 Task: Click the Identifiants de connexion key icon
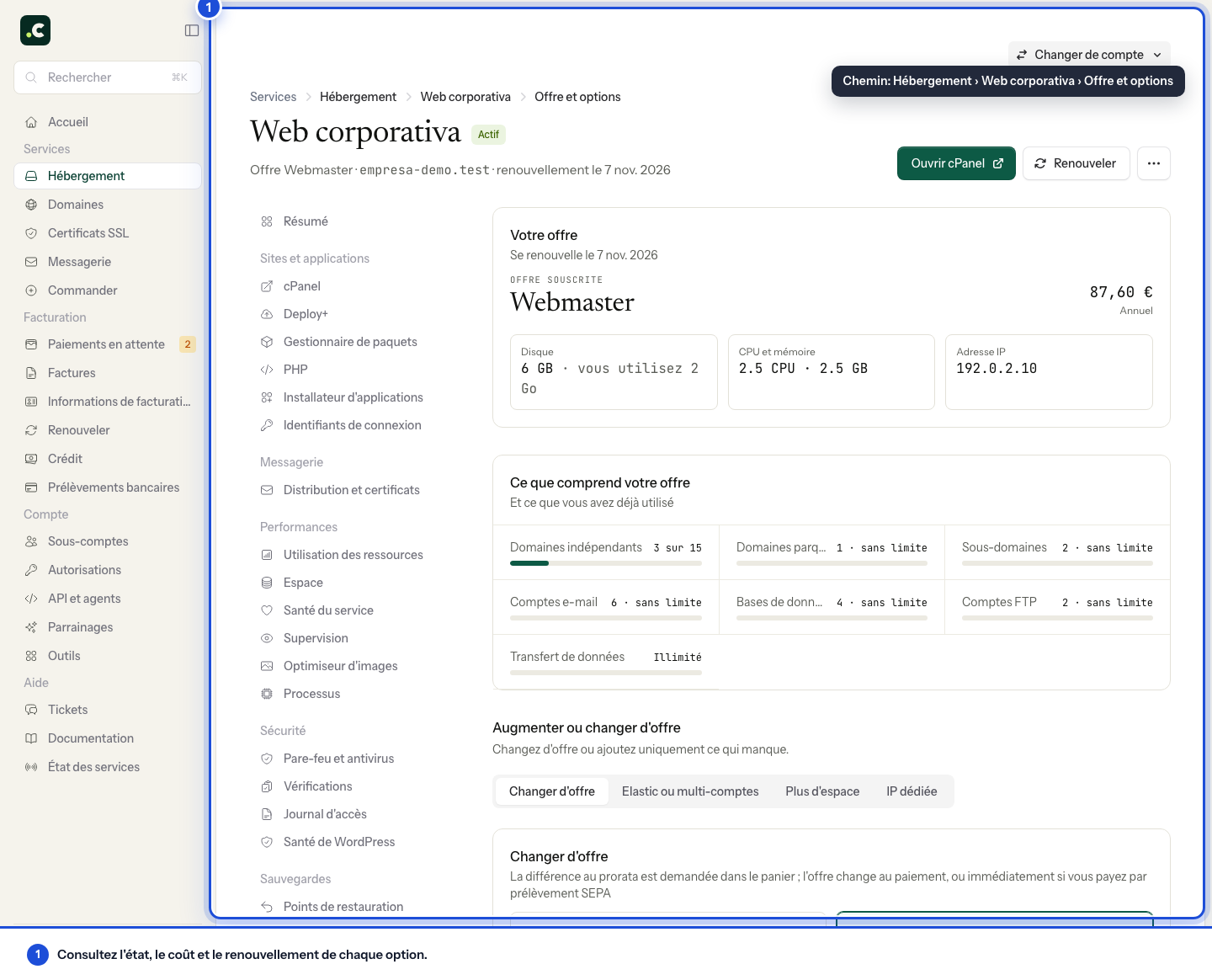[267, 425]
